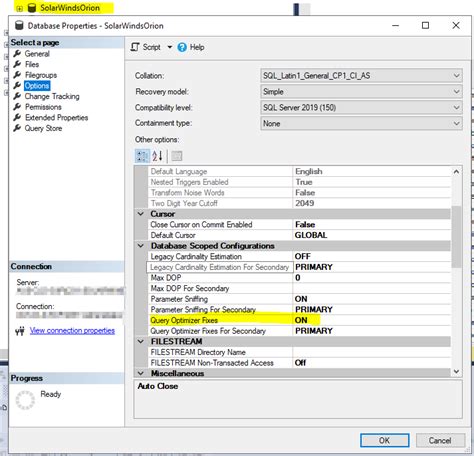Open the General page

37,54
